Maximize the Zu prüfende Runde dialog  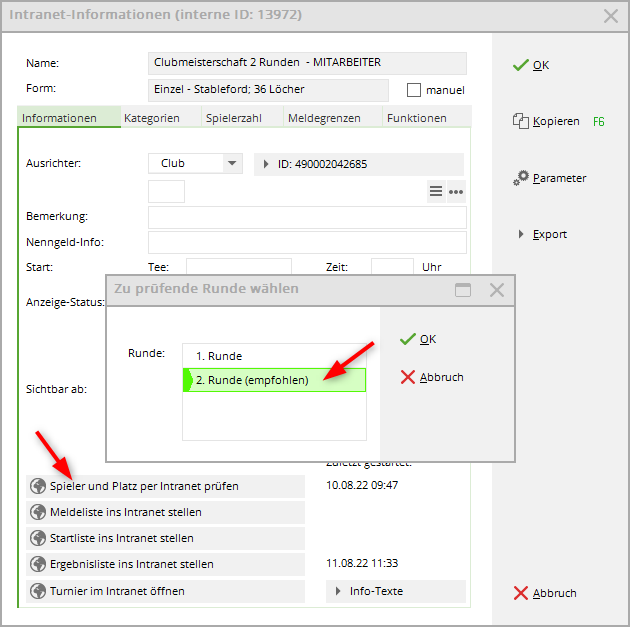(463, 290)
